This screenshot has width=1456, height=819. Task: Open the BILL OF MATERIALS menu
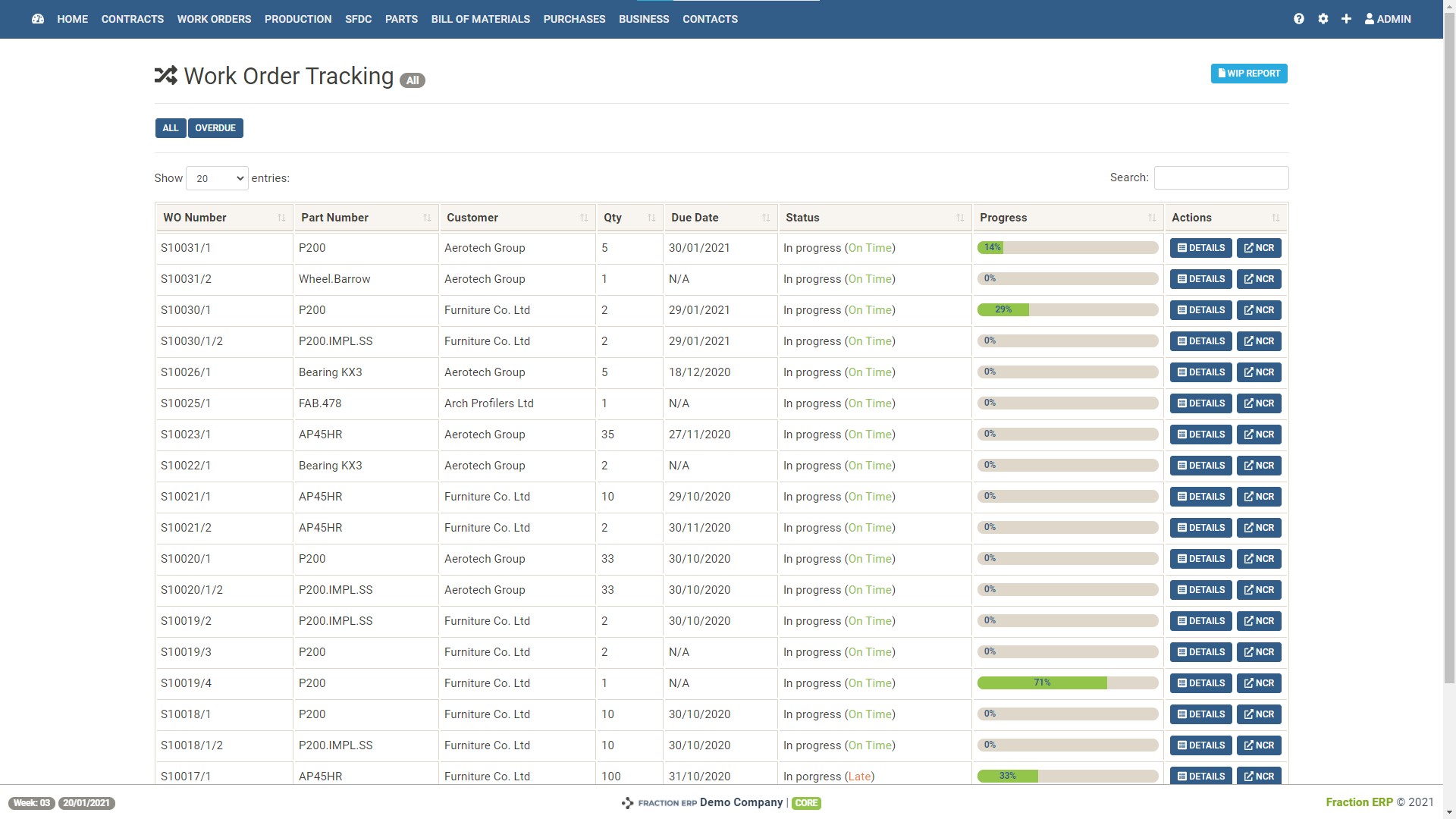[x=480, y=19]
